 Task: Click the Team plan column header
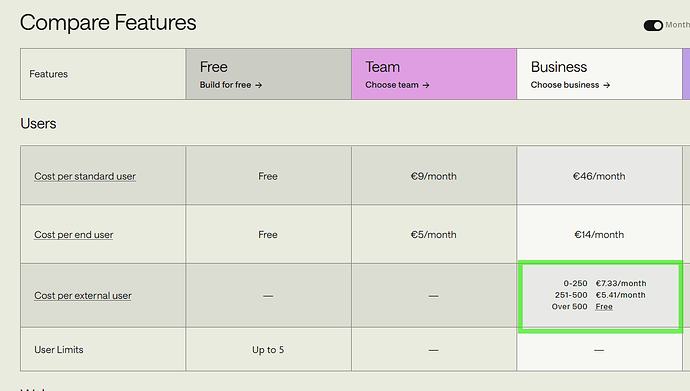[x=434, y=74]
